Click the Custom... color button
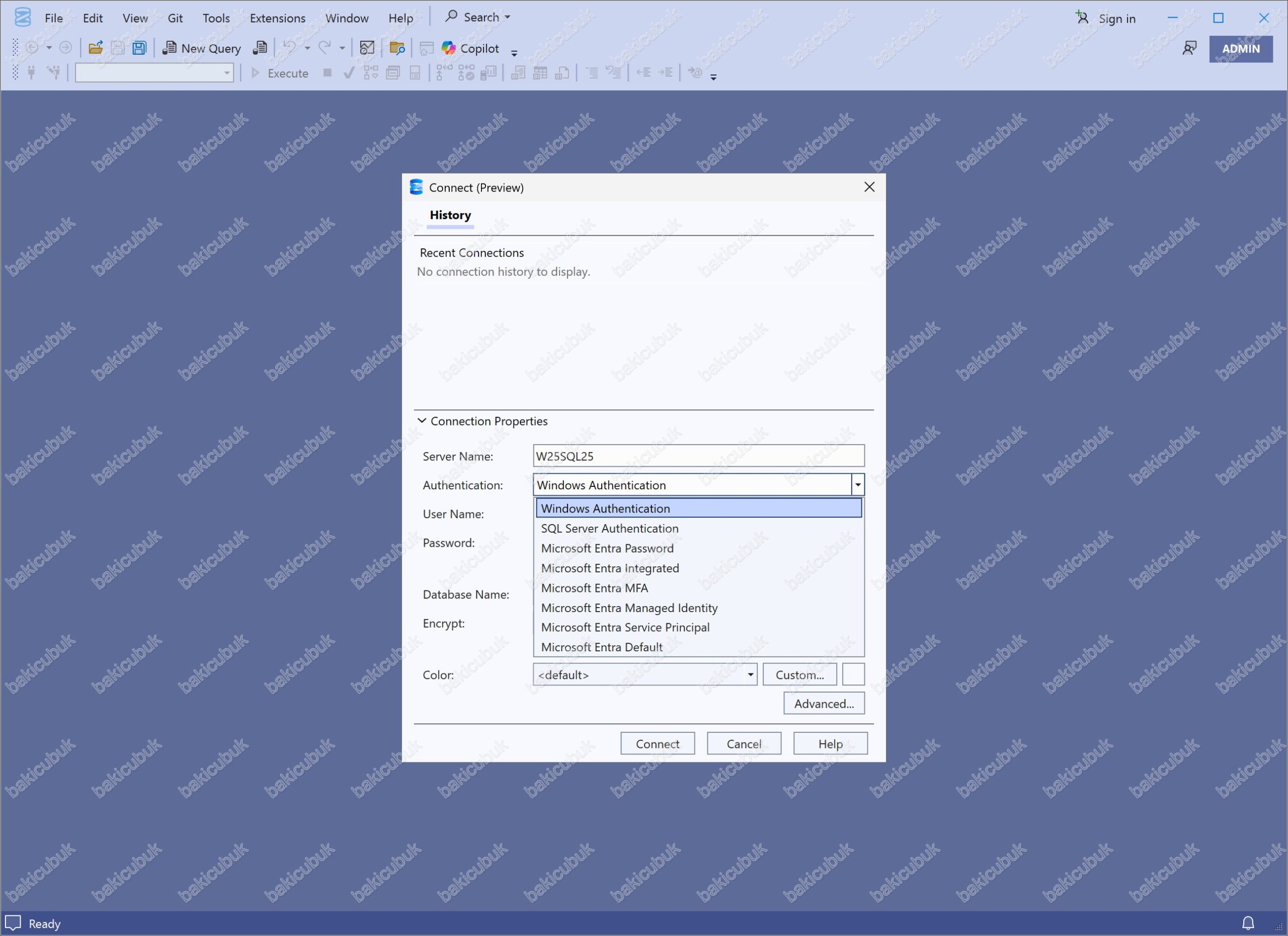This screenshot has width=1288, height=936. (x=799, y=674)
